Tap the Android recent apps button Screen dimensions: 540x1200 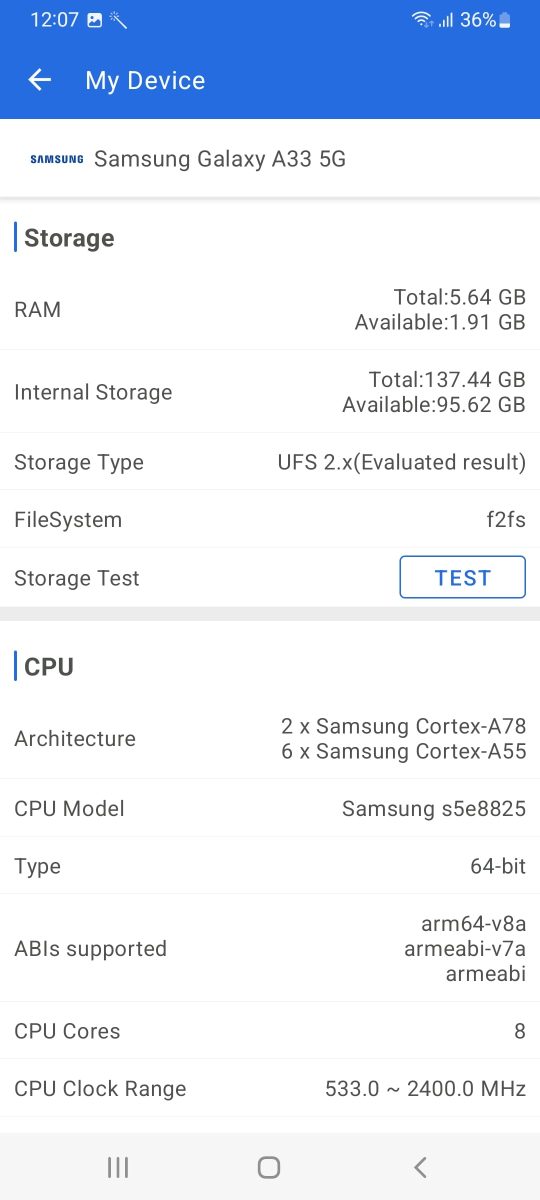pyautogui.click(x=118, y=1167)
